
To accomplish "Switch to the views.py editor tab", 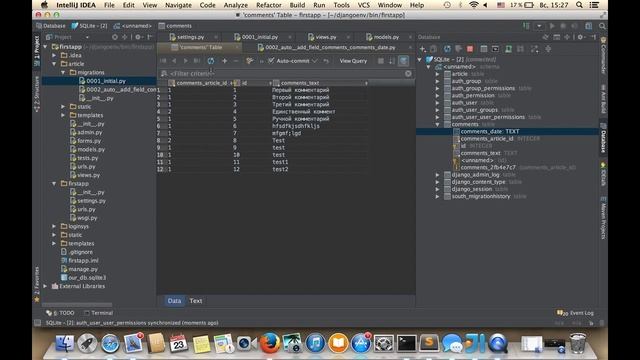I will pyautogui.click(x=326, y=37).
